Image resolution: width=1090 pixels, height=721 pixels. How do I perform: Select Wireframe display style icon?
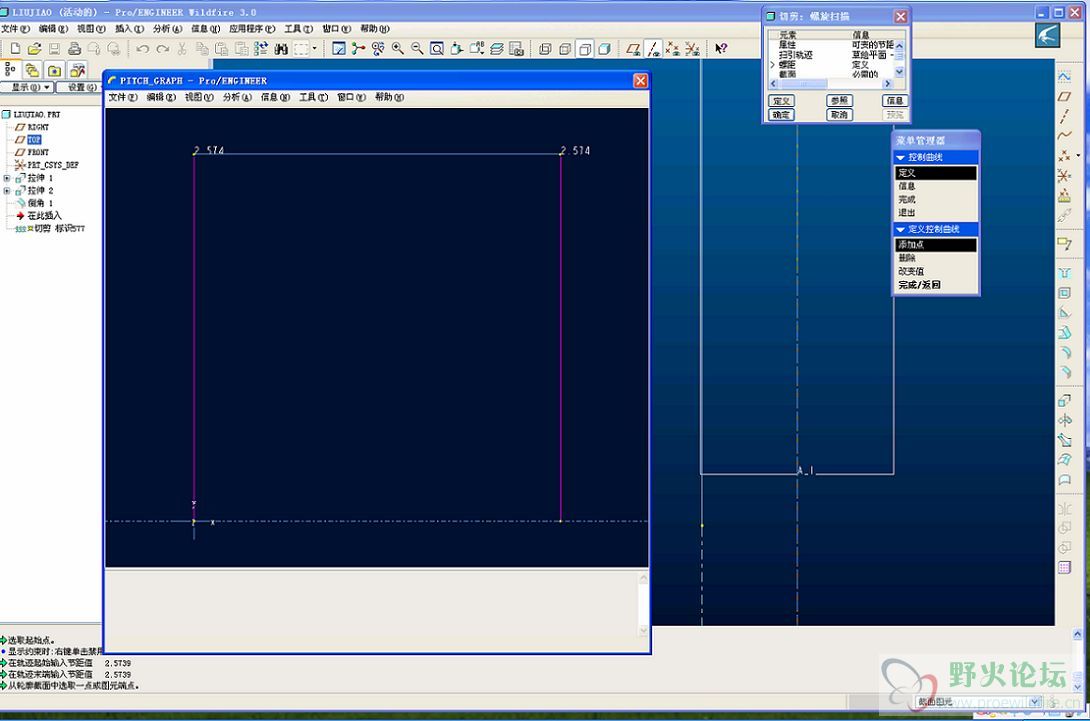[546, 49]
